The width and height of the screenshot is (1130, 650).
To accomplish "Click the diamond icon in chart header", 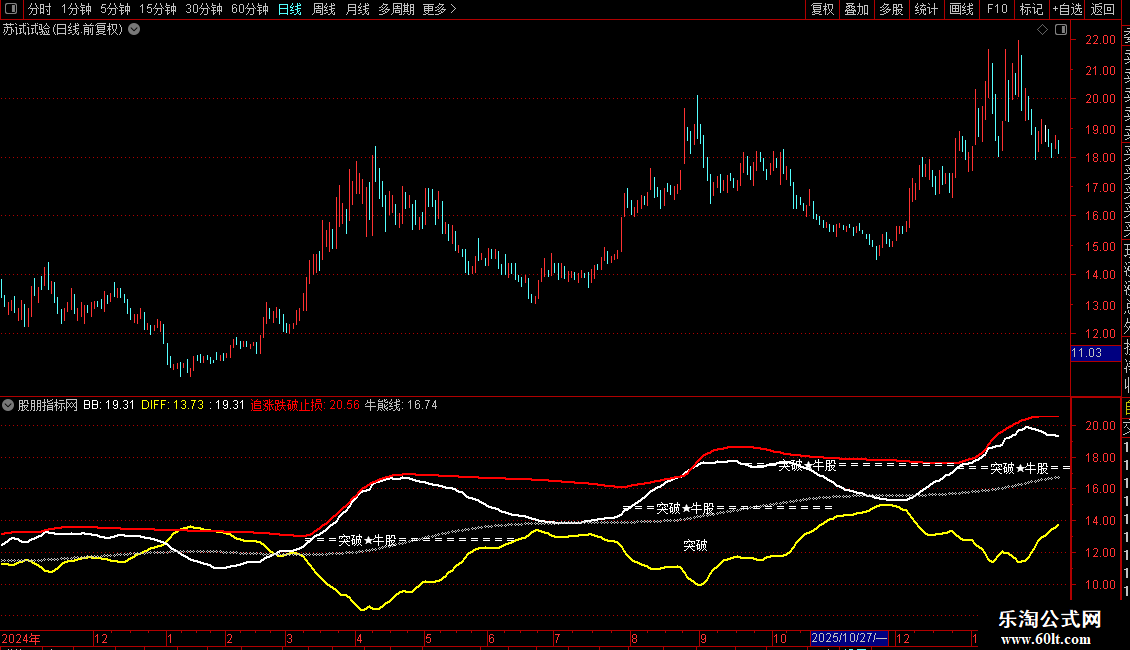I will pyautogui.click(x=1042, y=30).
